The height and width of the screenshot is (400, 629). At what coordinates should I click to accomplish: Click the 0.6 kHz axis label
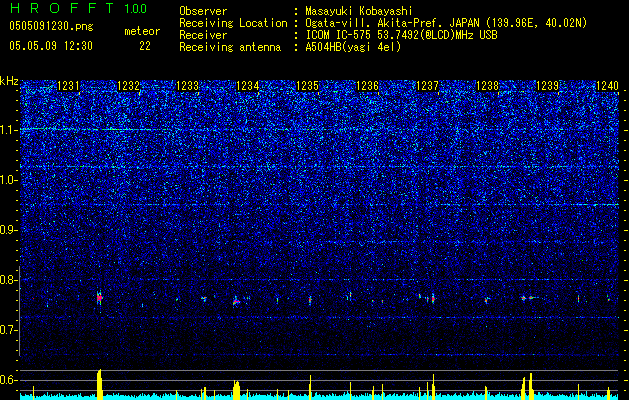pyautogui.click(x=9, y=380)
